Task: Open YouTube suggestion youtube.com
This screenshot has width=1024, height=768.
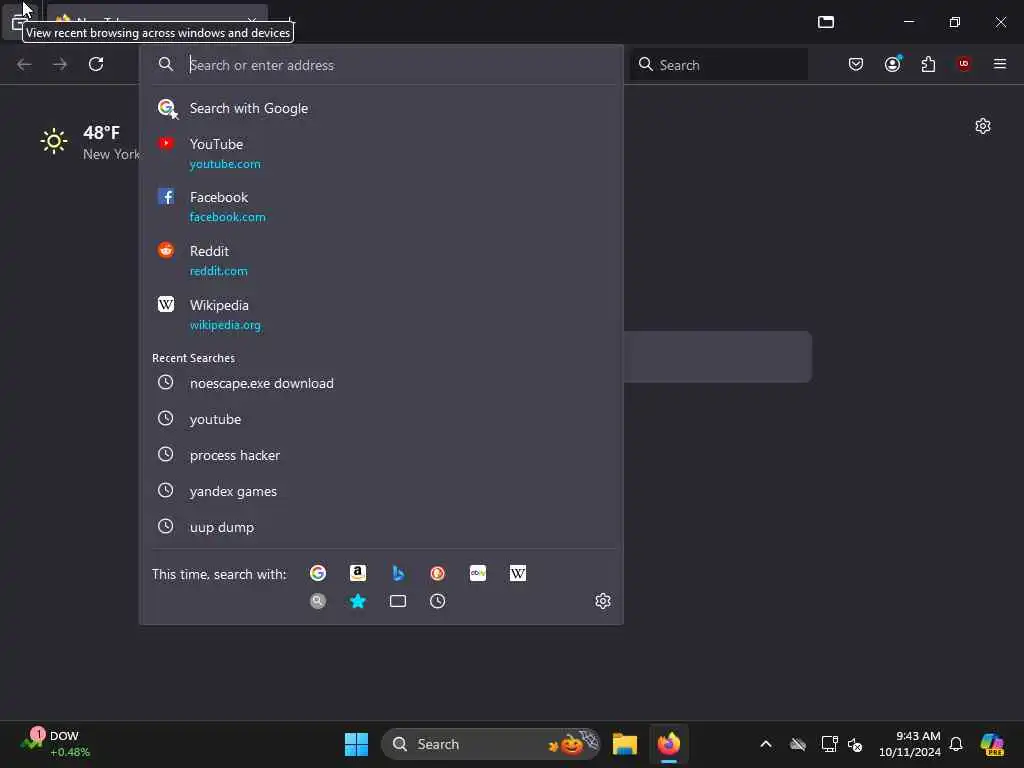Action: (381, 153)
